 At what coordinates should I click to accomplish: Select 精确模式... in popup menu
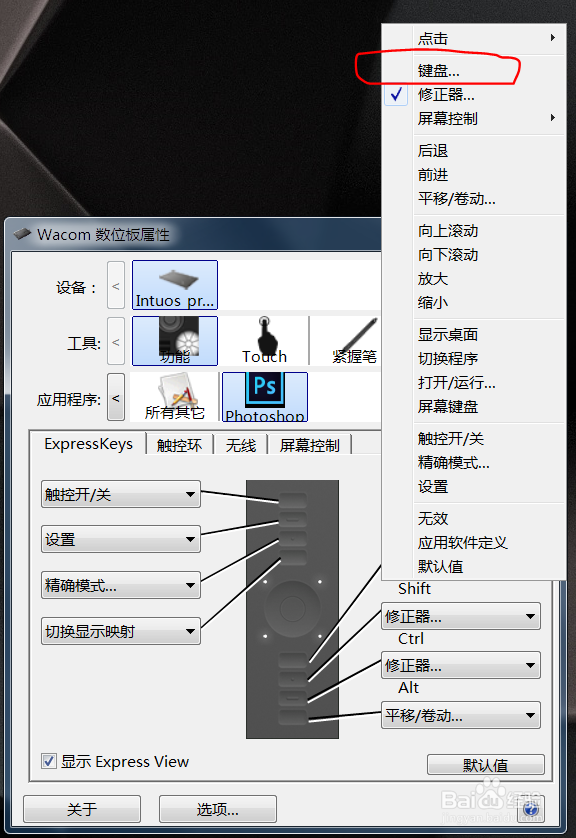click(x=474, y=462)
